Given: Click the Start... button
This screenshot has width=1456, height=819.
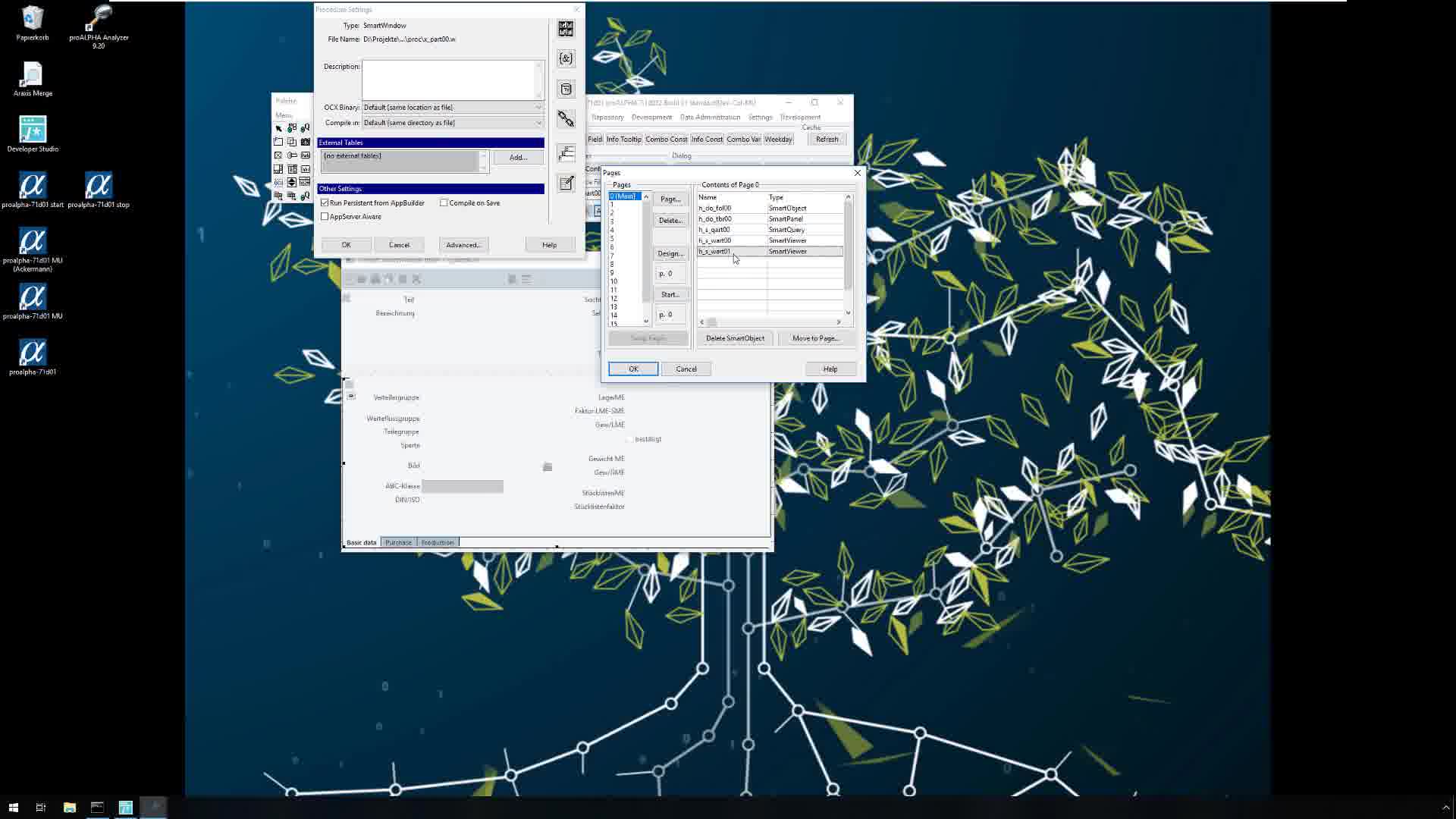Looking at the screenshot, I should pyautogui.click(x=670, y=295).
